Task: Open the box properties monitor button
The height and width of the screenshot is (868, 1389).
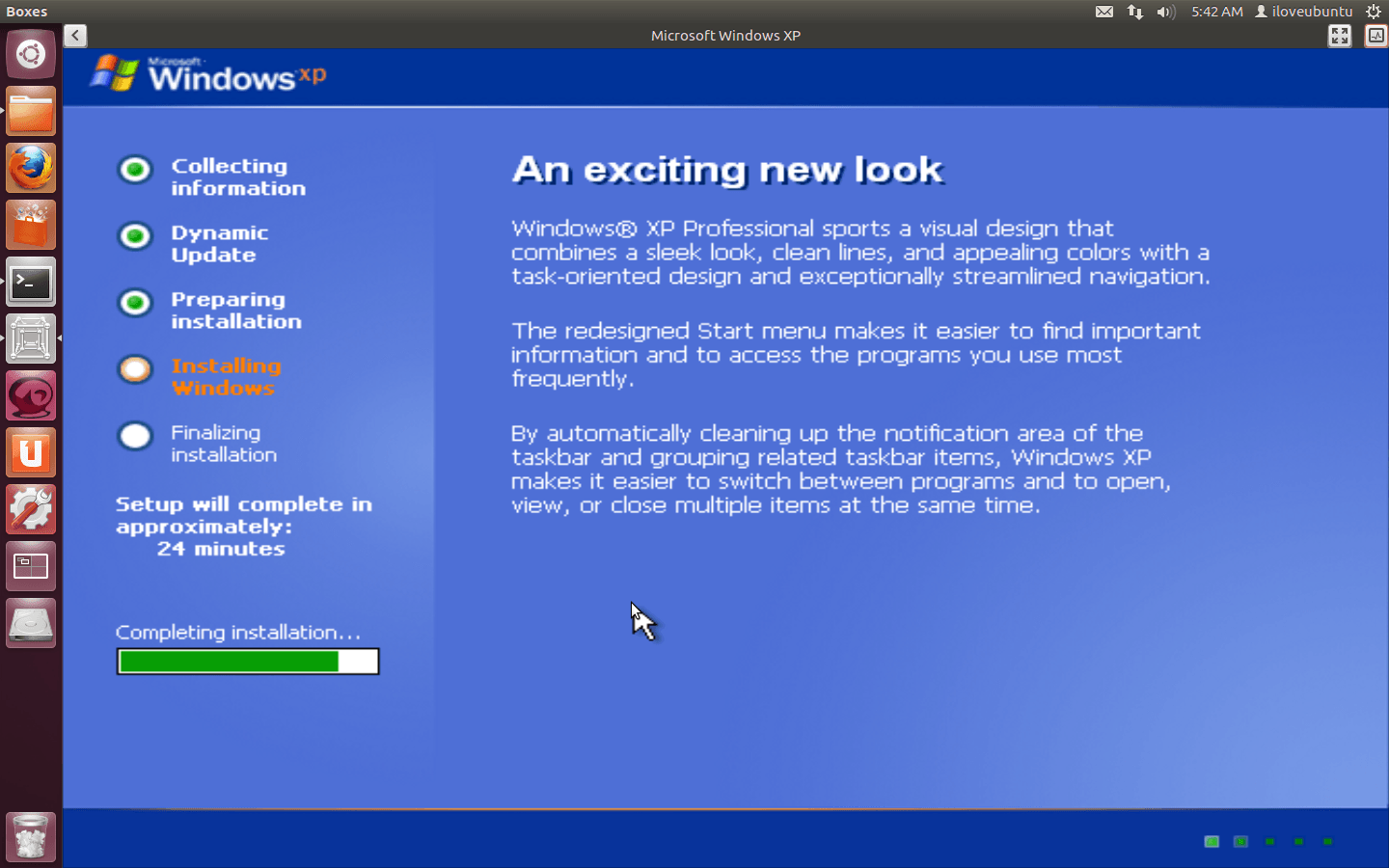Action: point(1376,36)
